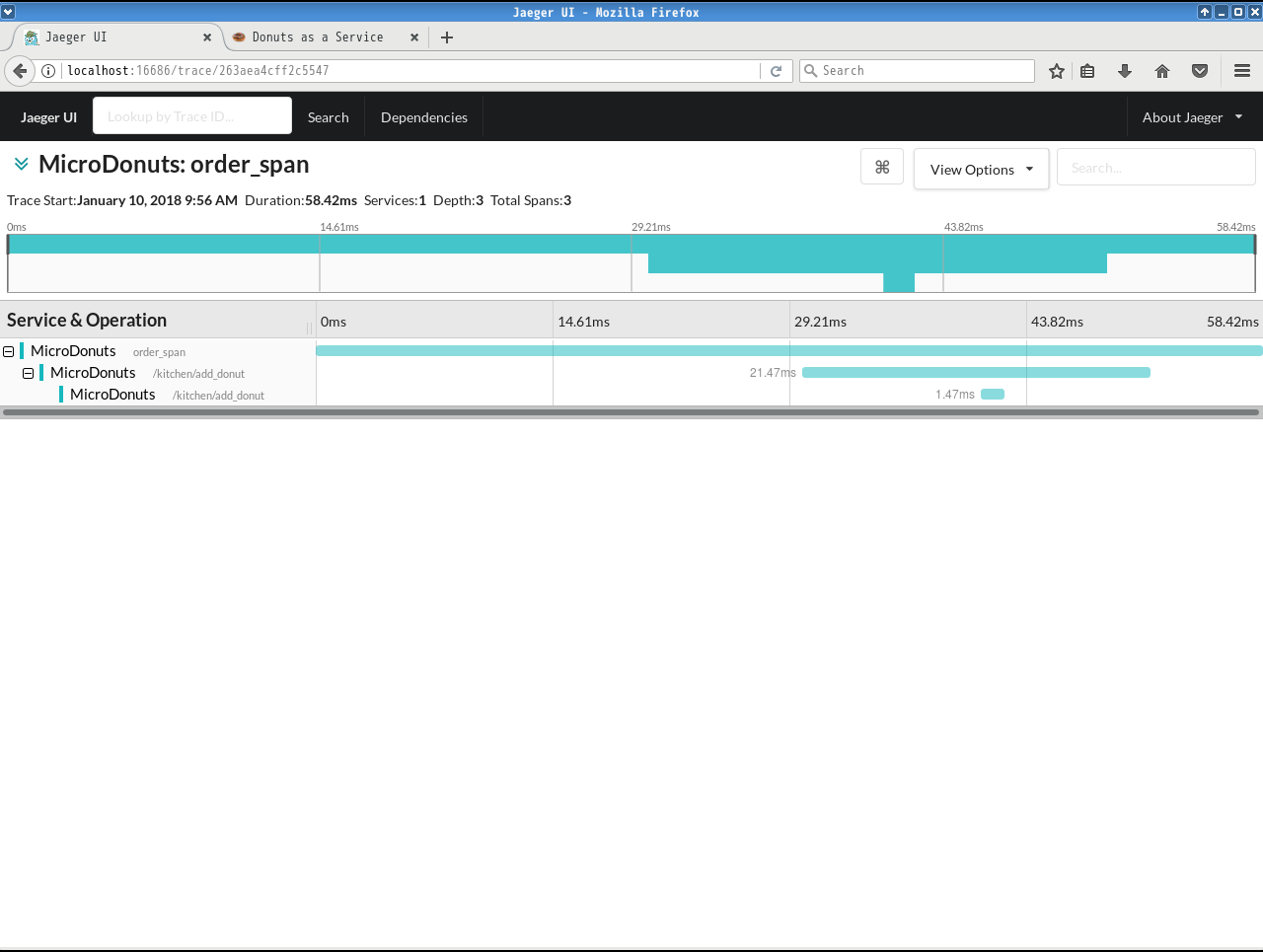Open the About Jaeger dropdown menu

1192,117
